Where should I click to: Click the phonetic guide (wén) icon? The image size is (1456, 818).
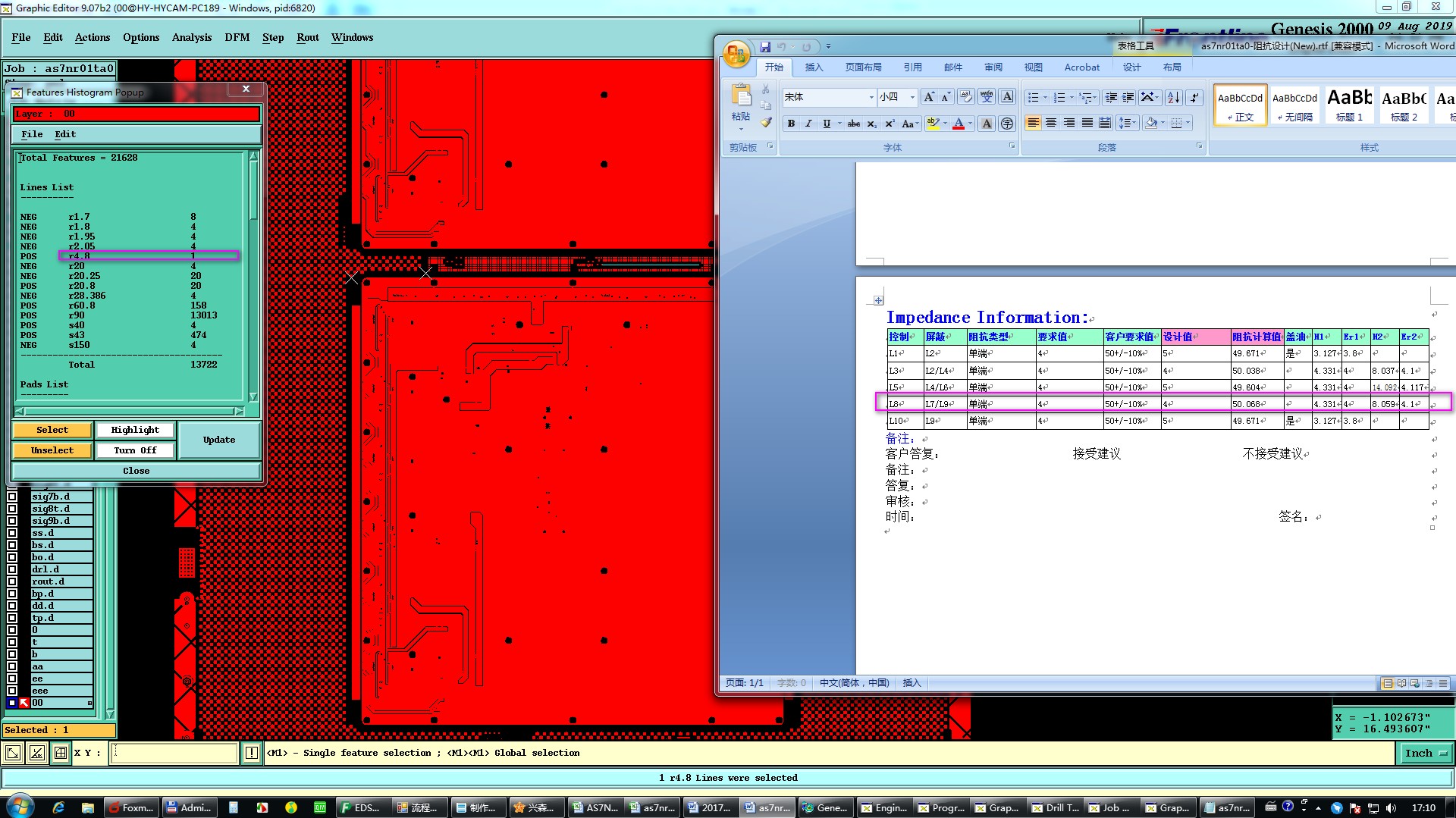coord(986,97)
